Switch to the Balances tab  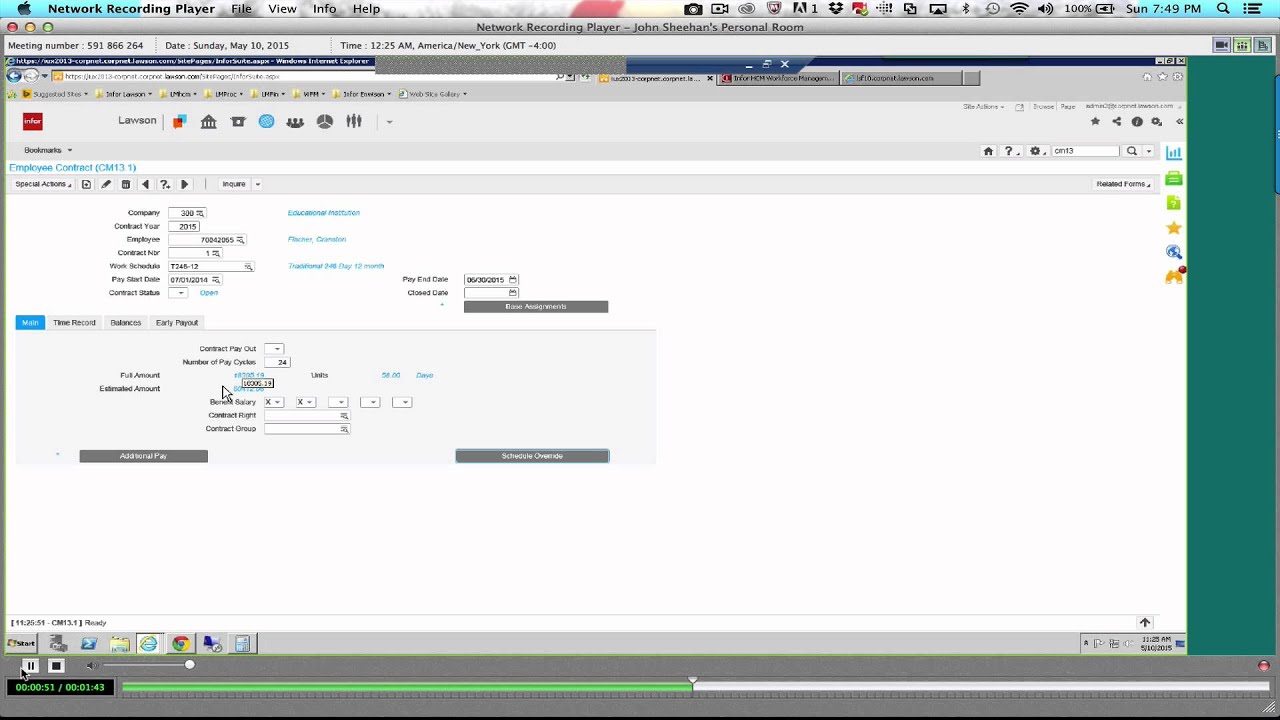[x=125, y=323]
